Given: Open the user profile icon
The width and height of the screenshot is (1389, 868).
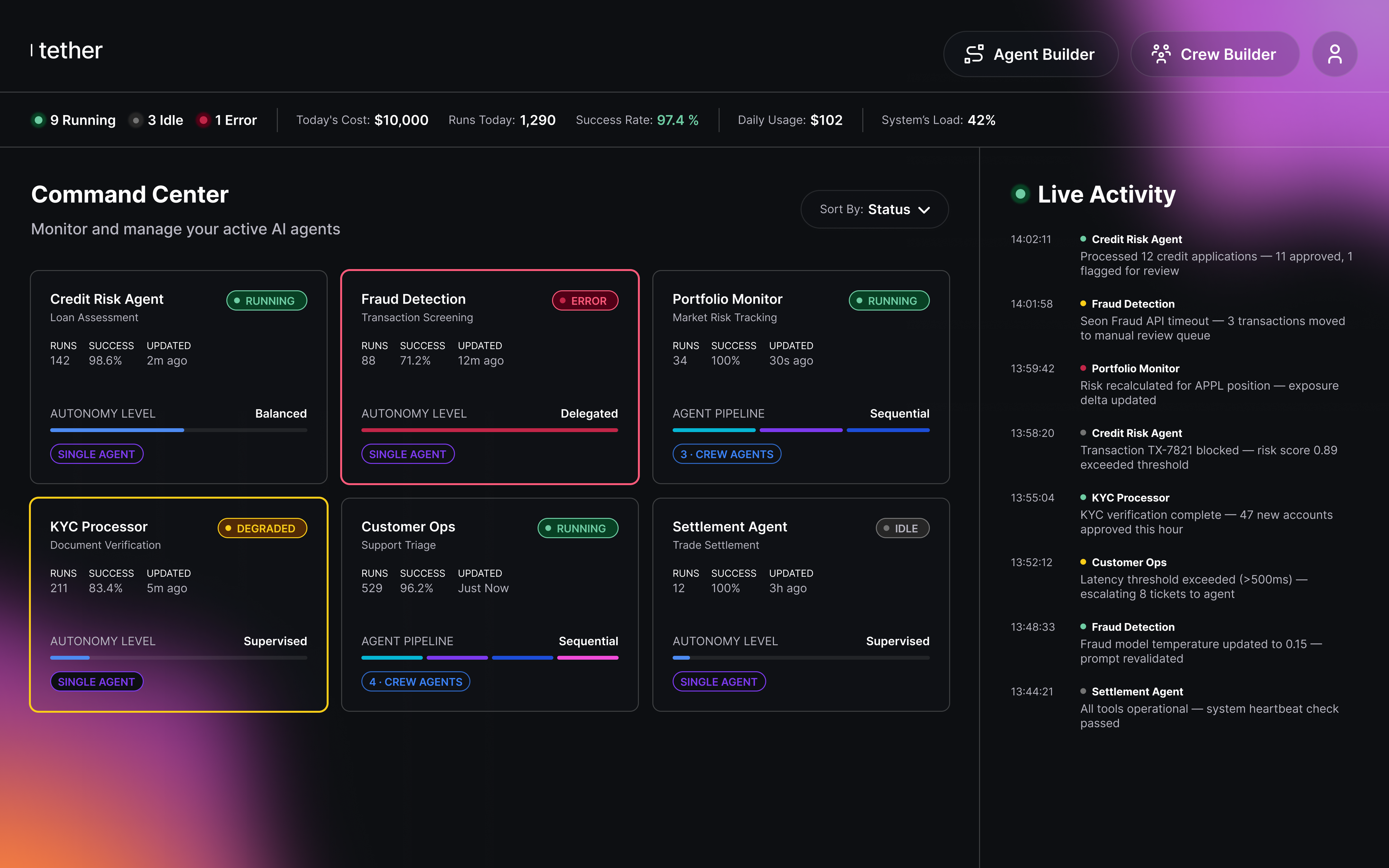Looking at the screenshot, I should [x=1334, y=54].
